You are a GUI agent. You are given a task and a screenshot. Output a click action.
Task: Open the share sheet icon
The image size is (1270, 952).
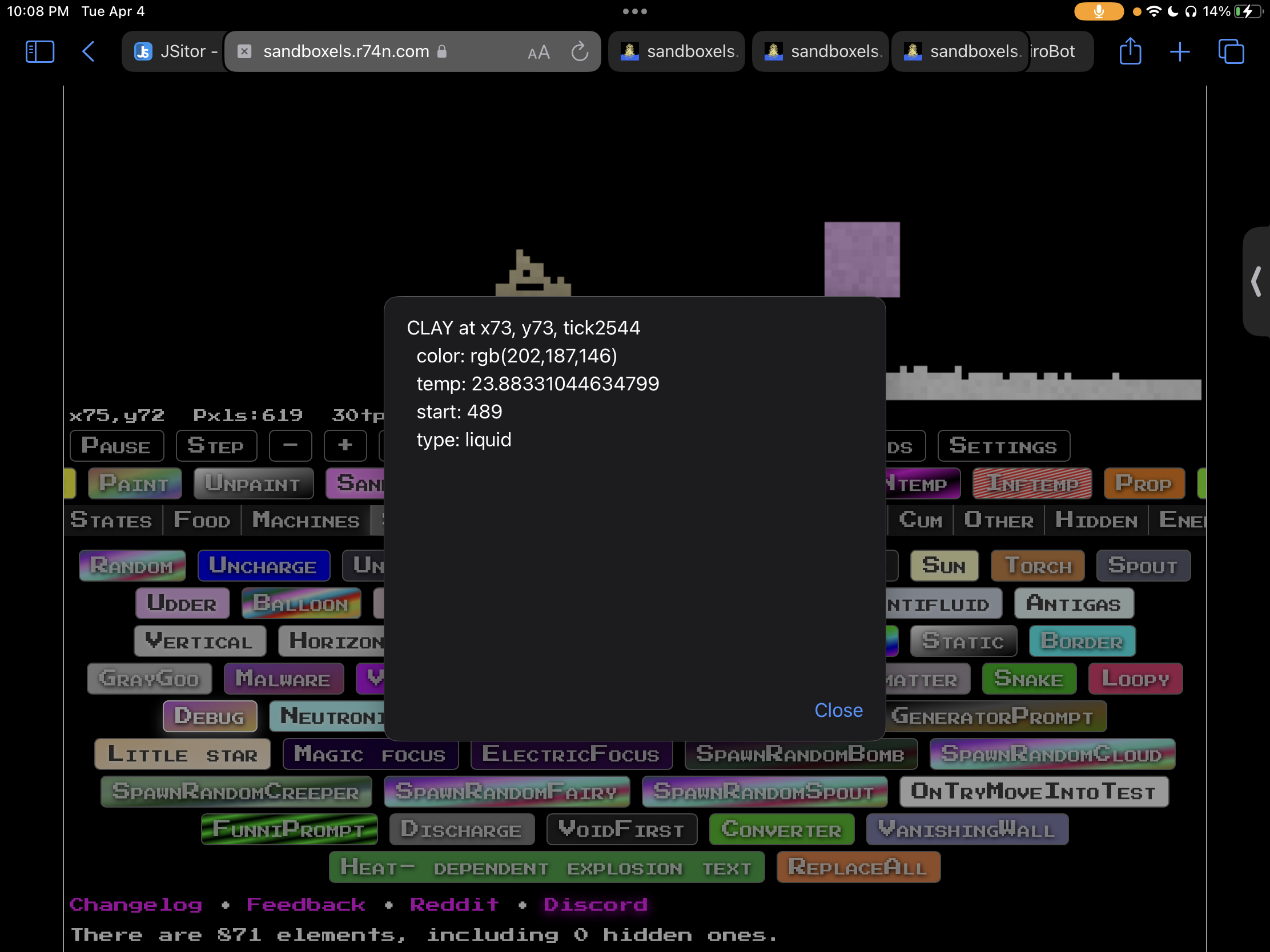coord(1130,51)
